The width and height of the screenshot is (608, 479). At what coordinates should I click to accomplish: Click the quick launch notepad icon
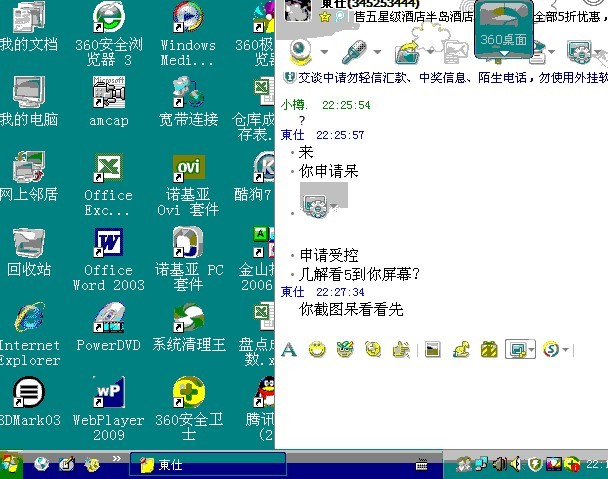[67, 464]
